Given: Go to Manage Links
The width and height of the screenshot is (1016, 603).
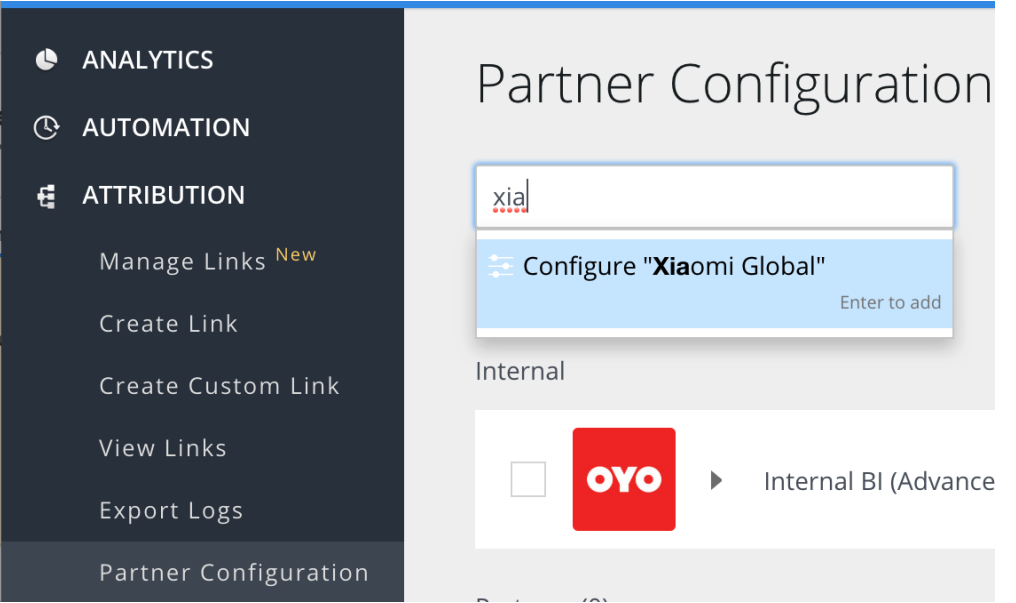Looking at the screenshot, I should [182, 262].
